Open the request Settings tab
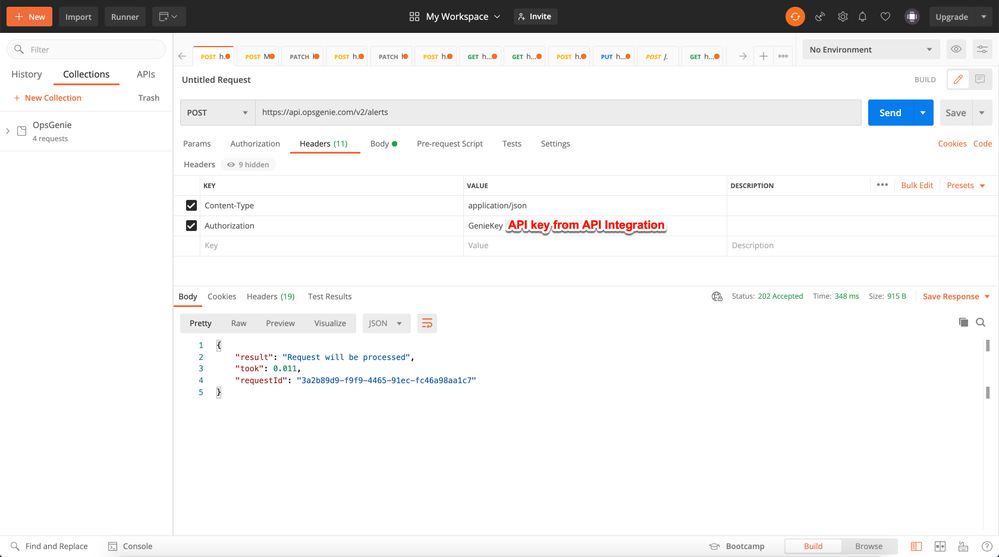Image resolution: width=999 pixels, height=557 pixels. pyautogui.click(x=555, y=143)
